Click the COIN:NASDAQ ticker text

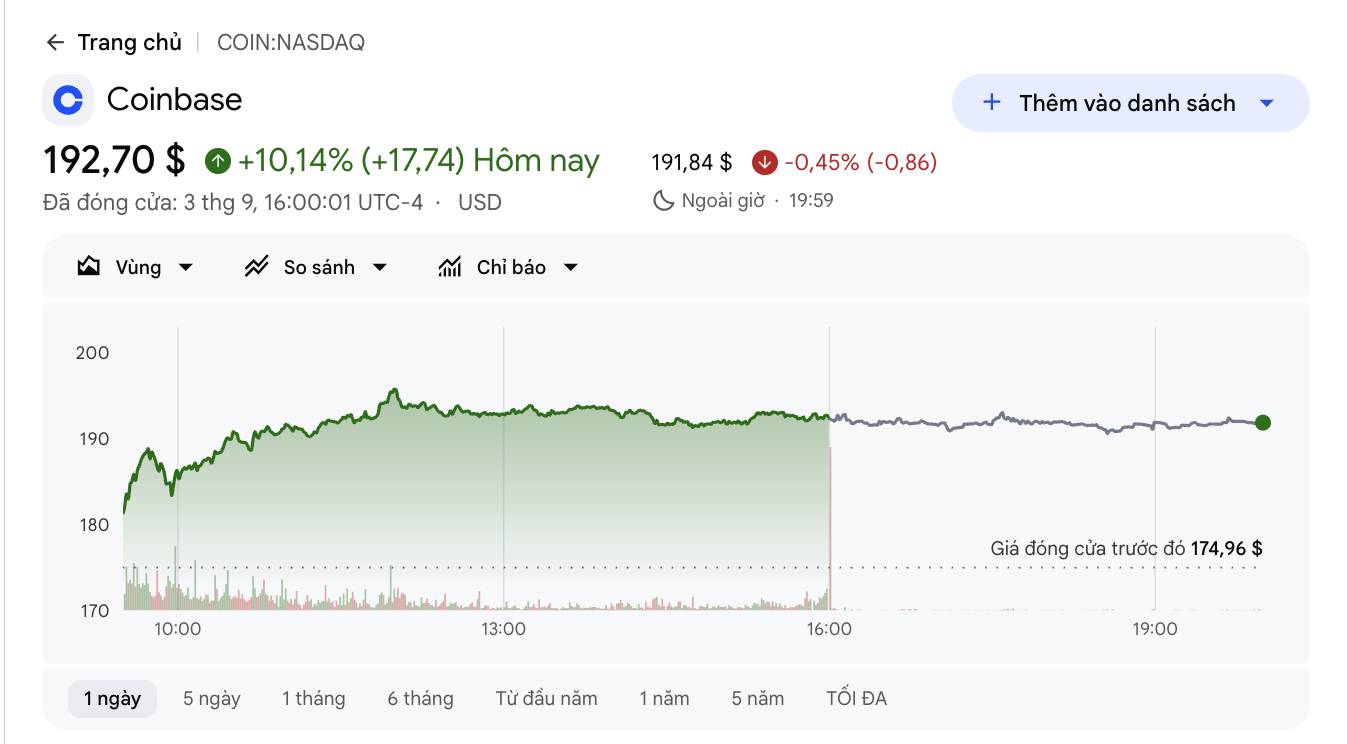[x=291, y=43]
